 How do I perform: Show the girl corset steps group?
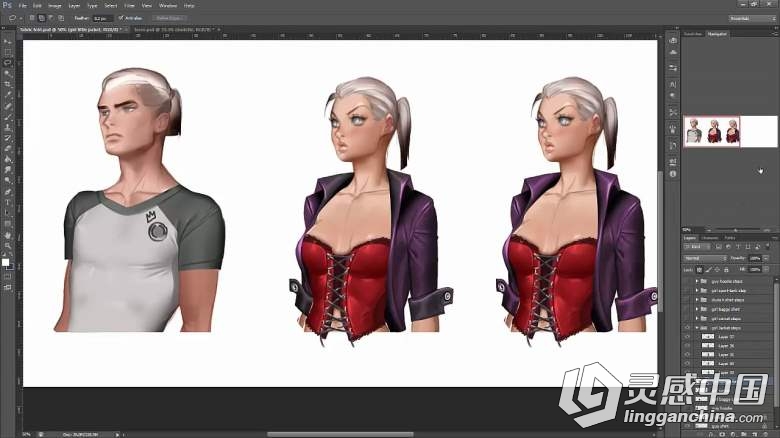pyautogui.click(x=687, y=319)
